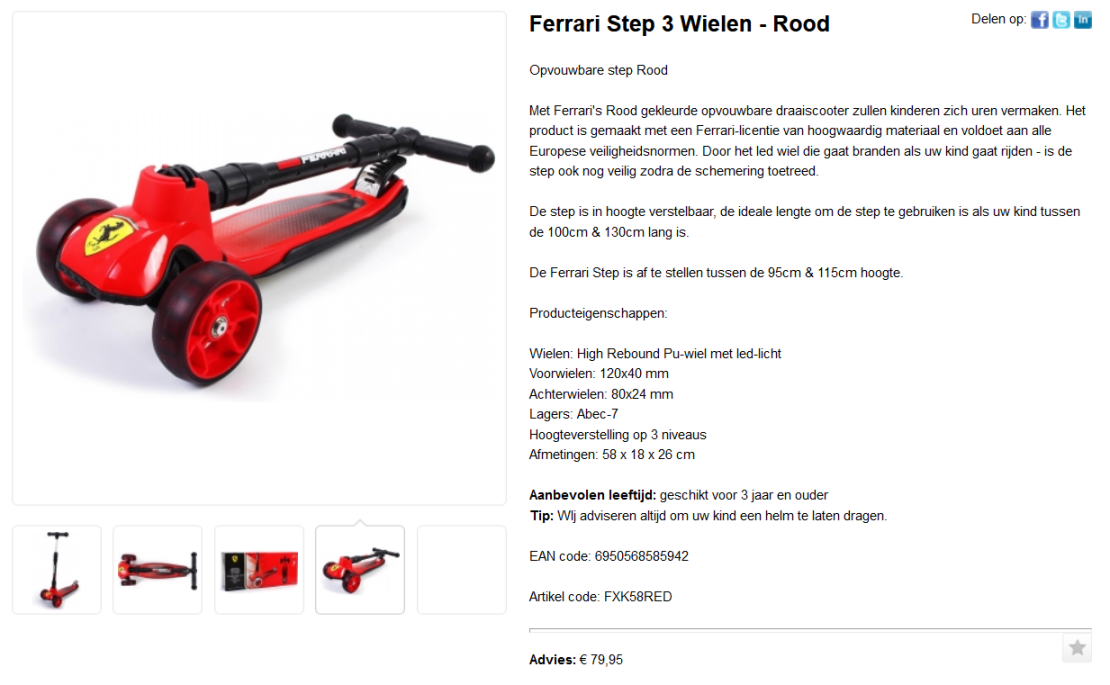
Task: Select the folded scooter thumbnail
Action: [x=360, y=570]
